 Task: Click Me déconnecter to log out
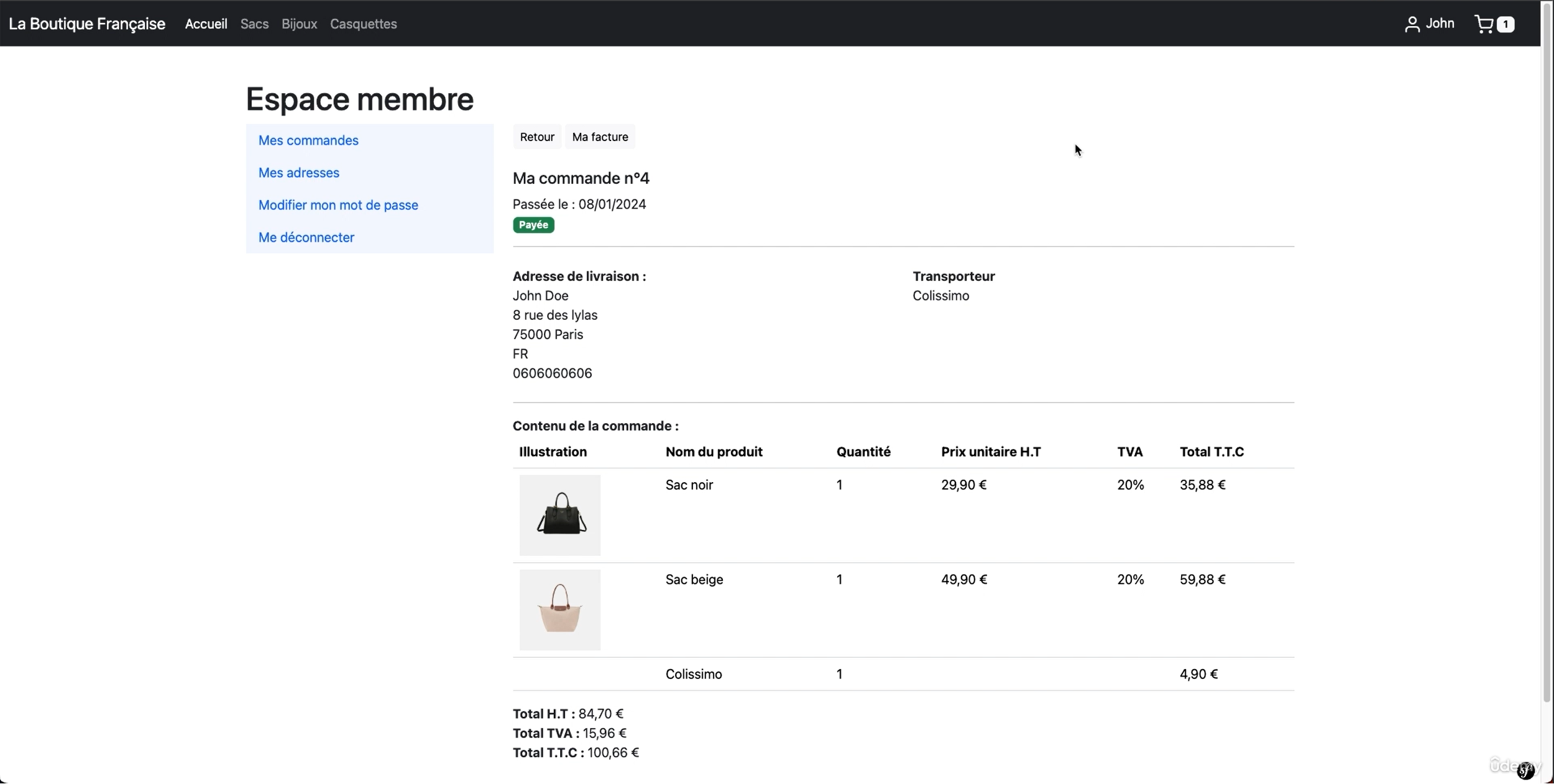306,237
